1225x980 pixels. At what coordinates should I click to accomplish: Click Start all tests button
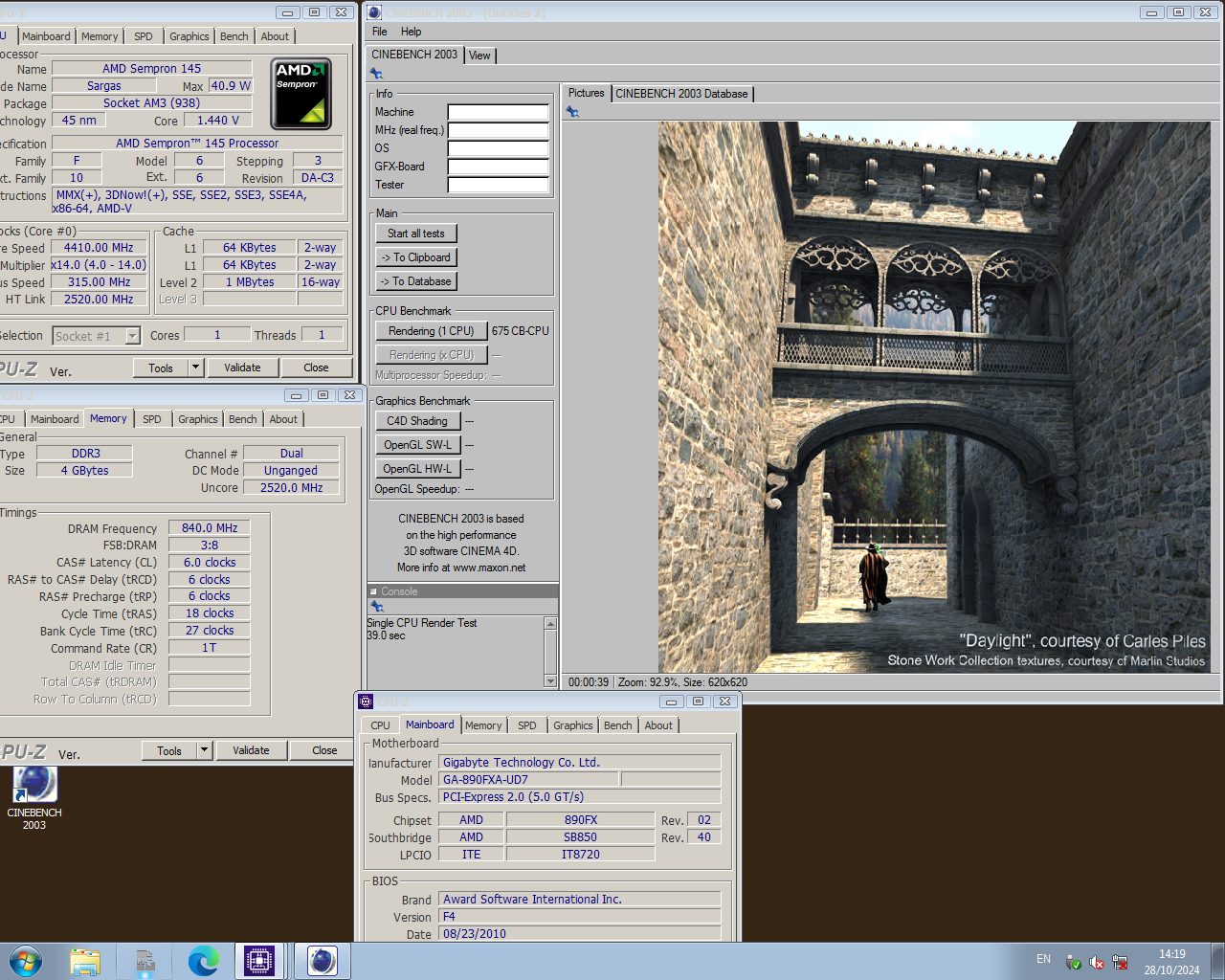click(416, 234)
